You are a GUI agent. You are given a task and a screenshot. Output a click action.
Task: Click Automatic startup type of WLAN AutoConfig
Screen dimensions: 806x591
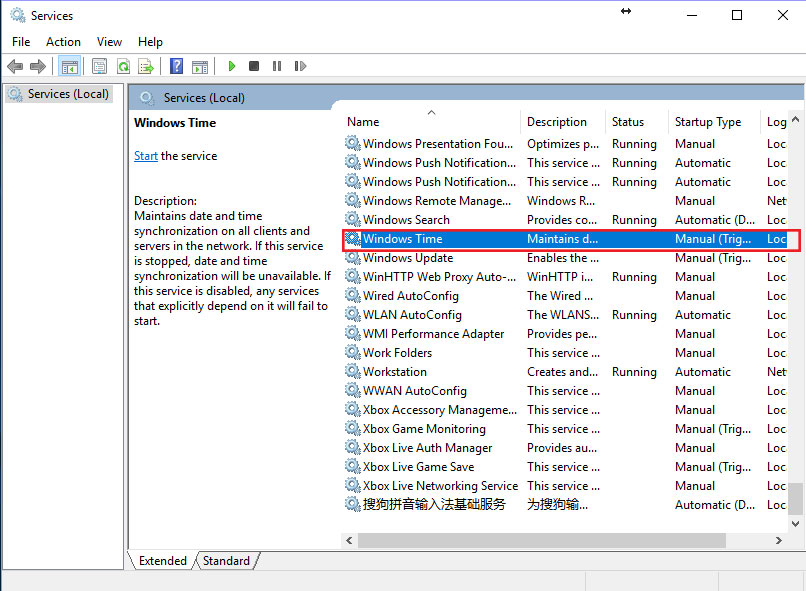pos(703,315)
